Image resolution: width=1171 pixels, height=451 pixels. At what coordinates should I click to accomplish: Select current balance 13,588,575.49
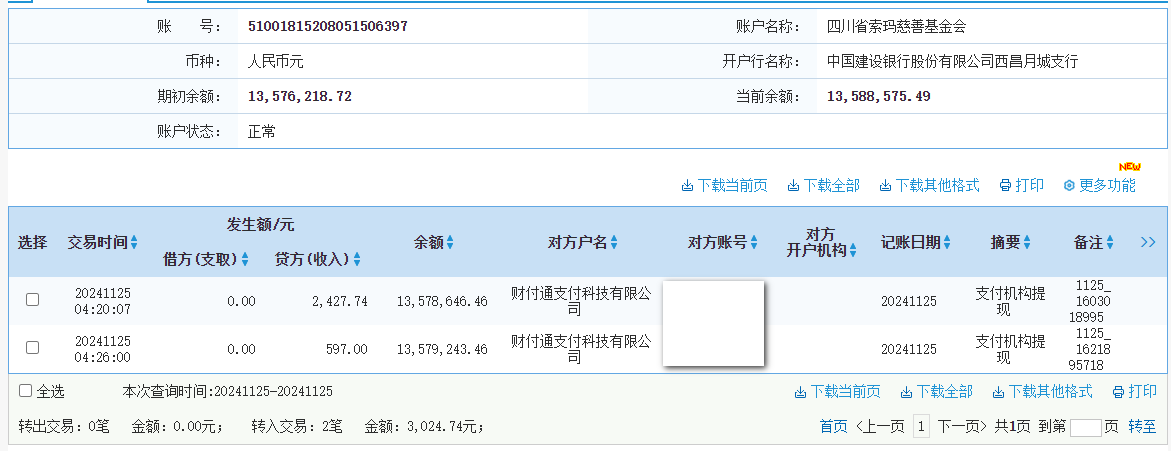pos(879,96)
